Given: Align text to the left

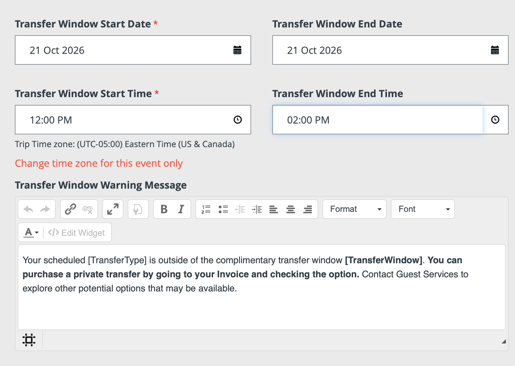Looking at the screenshot, I should pyautogui.click(x=274, y=209).
